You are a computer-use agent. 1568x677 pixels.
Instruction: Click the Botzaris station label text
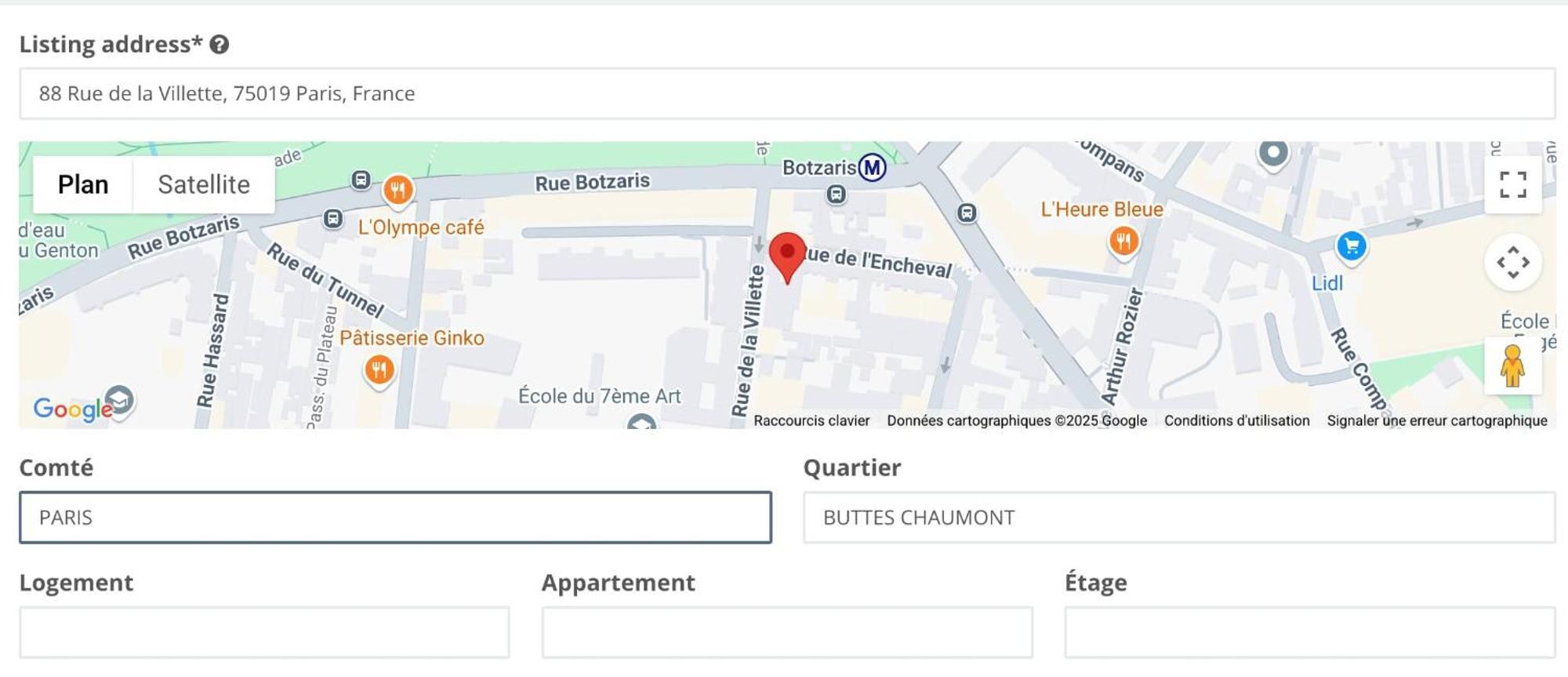(x=819, y=168)
